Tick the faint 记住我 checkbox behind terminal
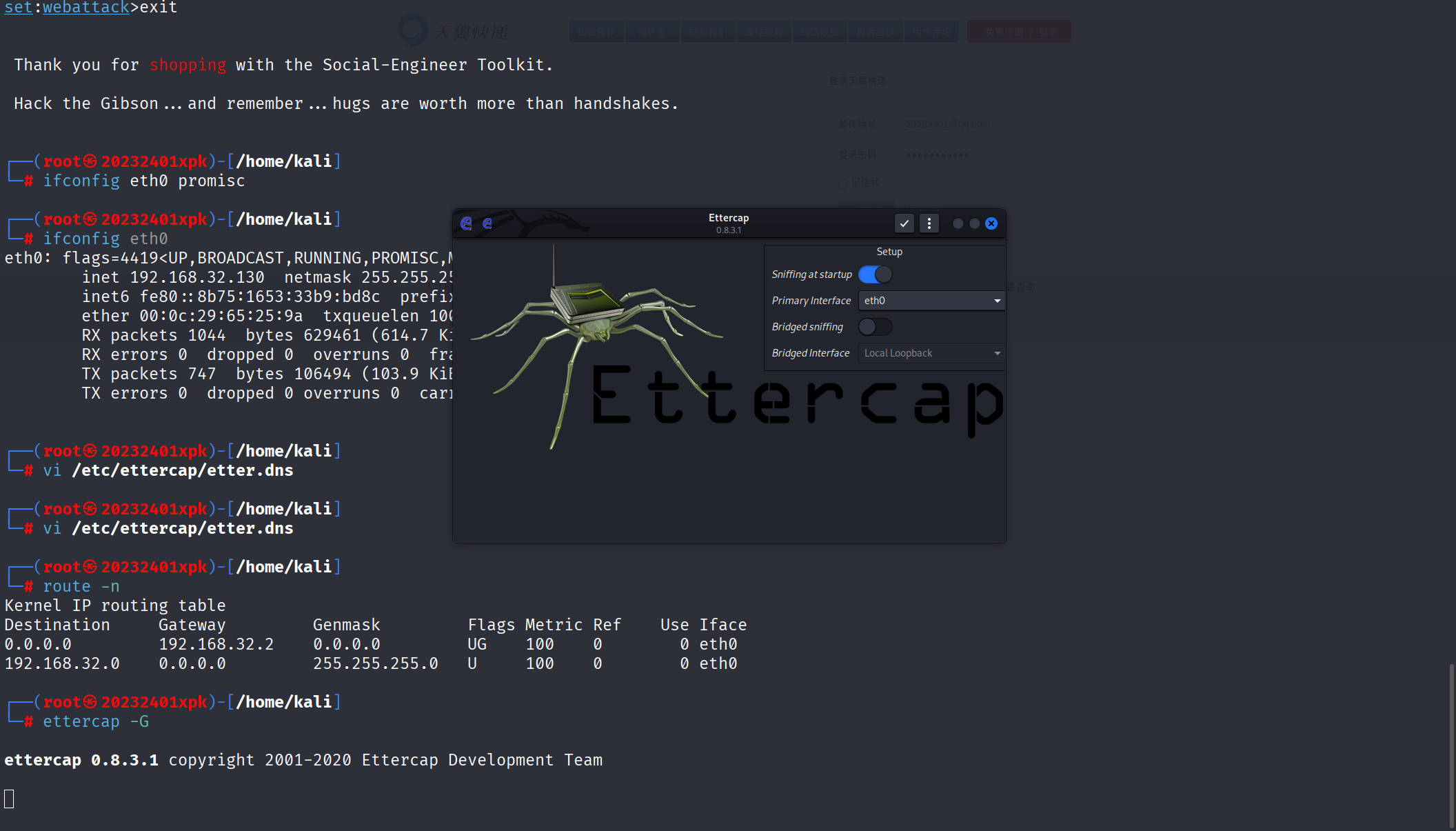This screenshot has height=831, width=1456. pos(842,183)
